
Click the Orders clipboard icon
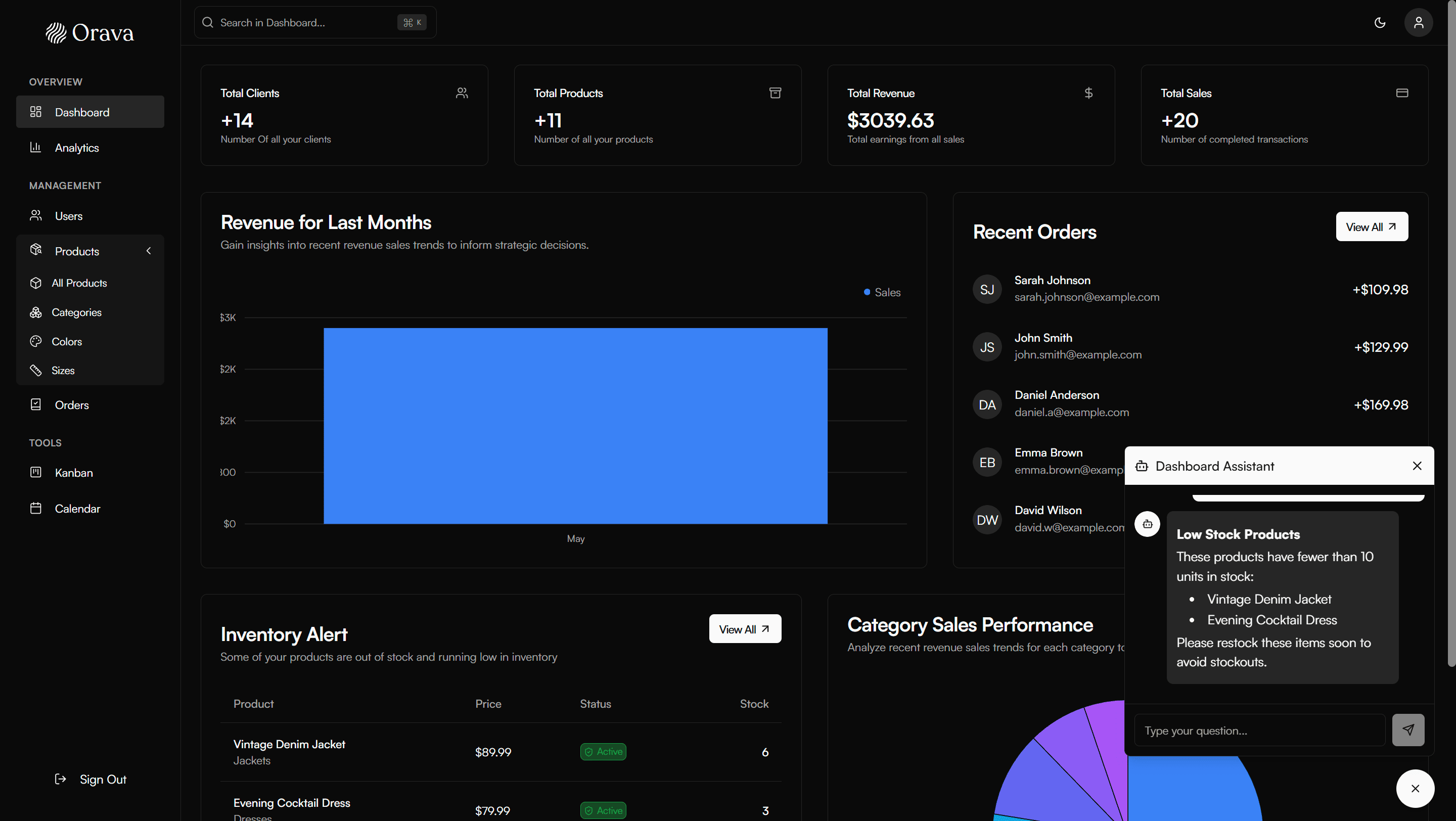(x=35, y=404)
